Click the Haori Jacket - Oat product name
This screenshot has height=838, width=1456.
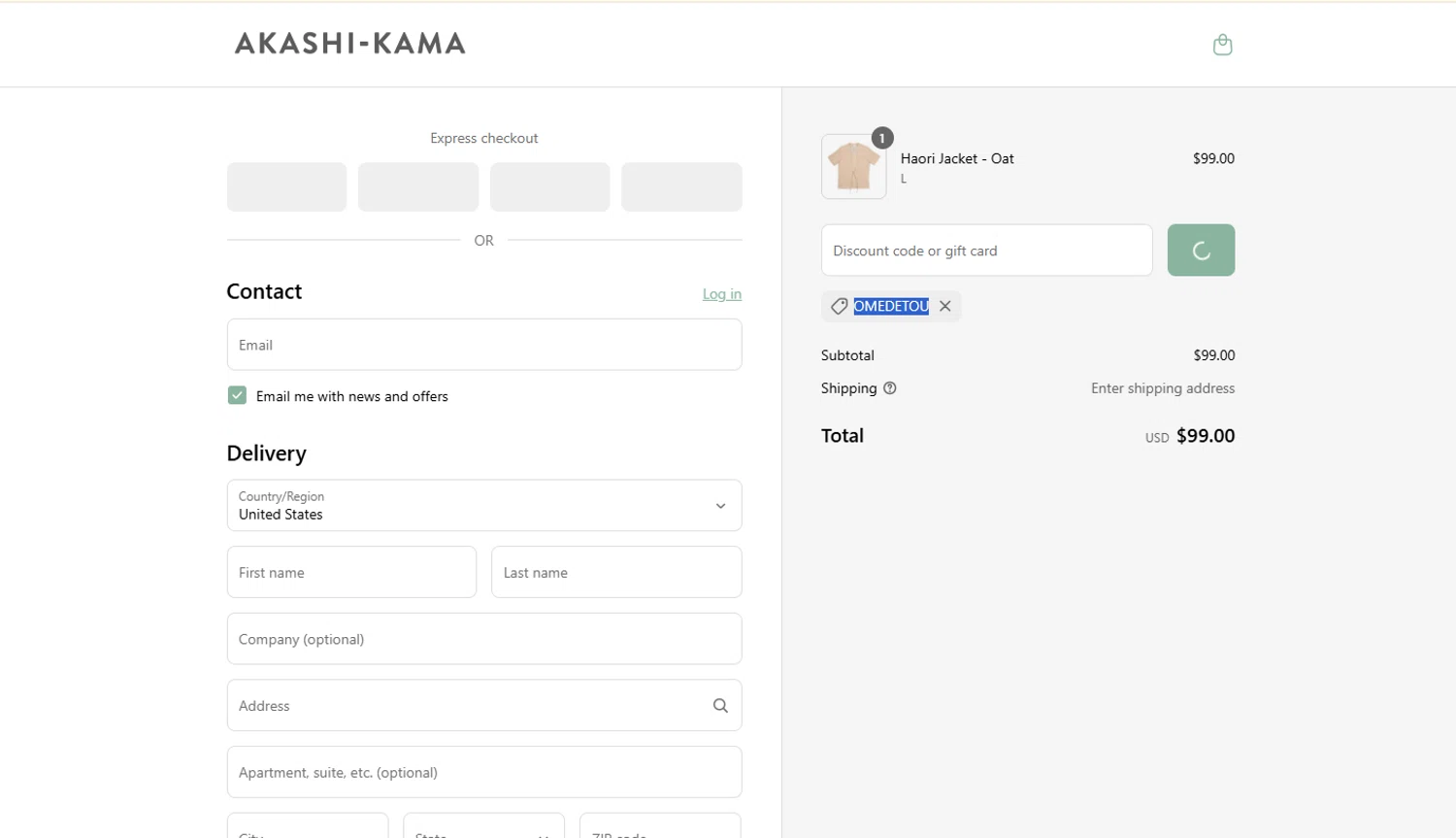tap(957, 158)
